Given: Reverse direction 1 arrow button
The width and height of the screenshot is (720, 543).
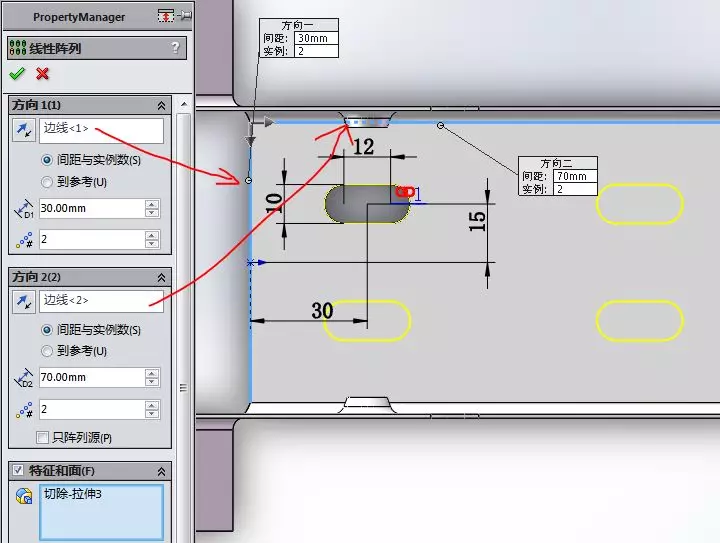Looking at the screenshot, I should point(24,130).
